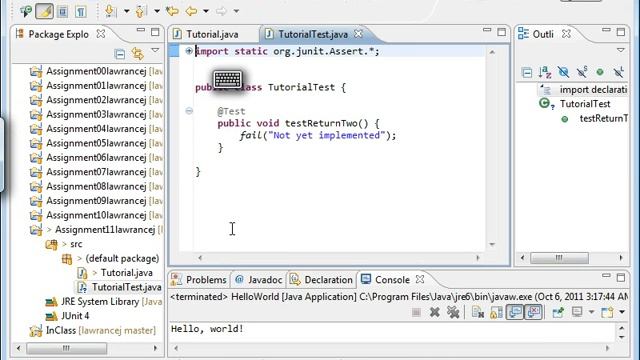Clear Console icon
The height and width of the screenshot is (360, 640).
(478, 313)
